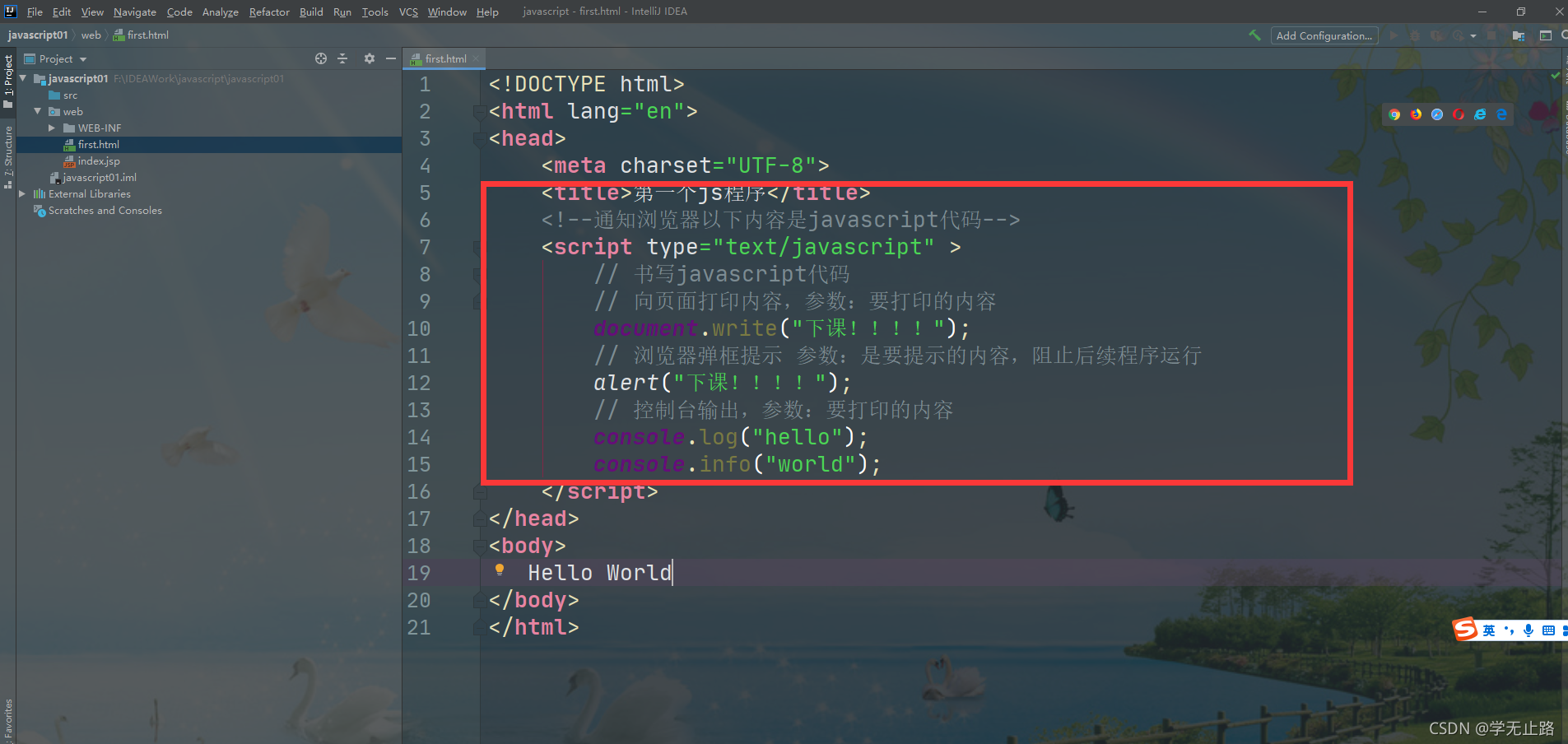Click the green Build project hammer icon
Viewport: 1568px width, 744px height.
(x=1254, y=35)
